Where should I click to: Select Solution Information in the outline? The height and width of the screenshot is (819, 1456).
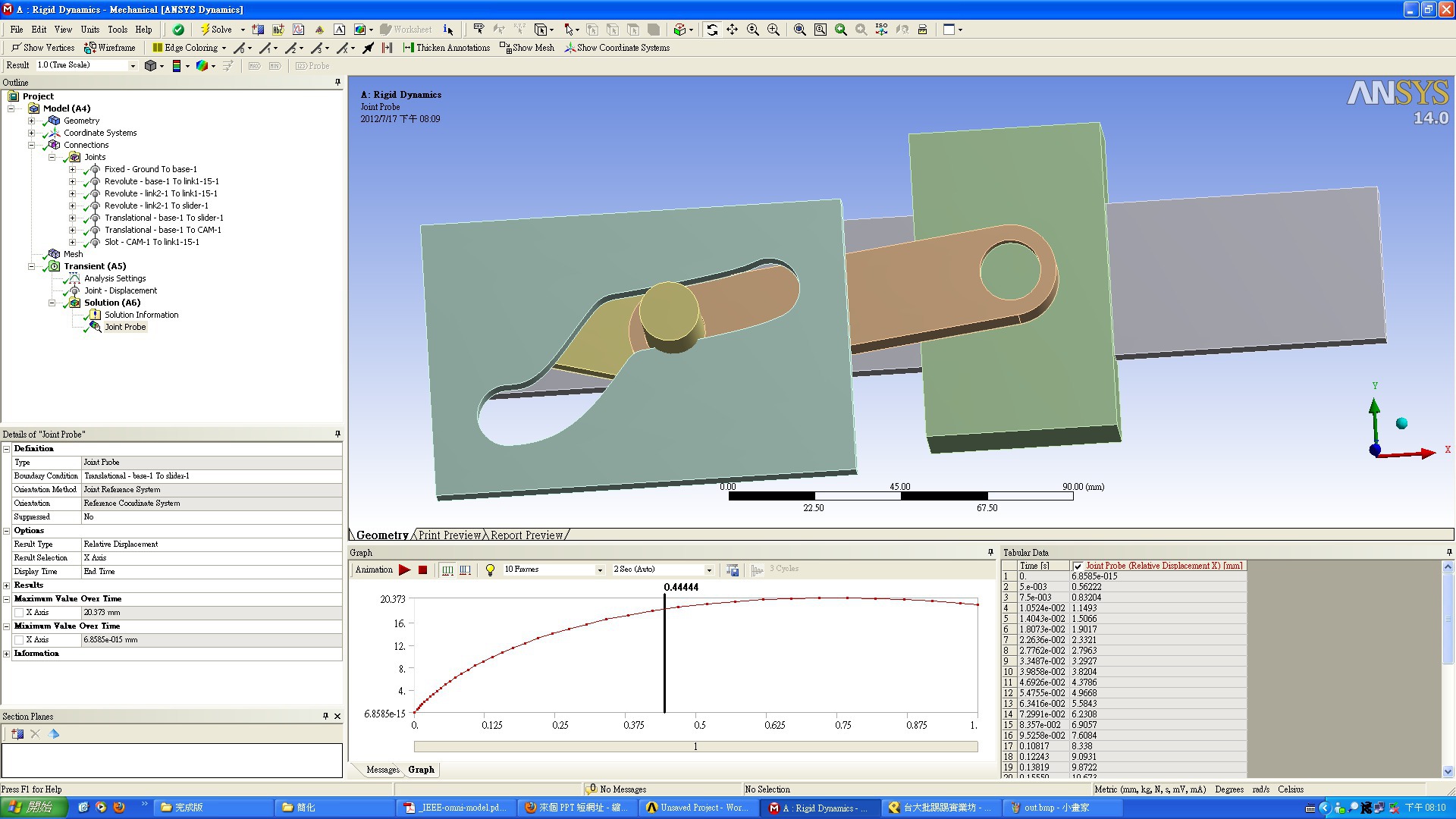tap(141, 315)
